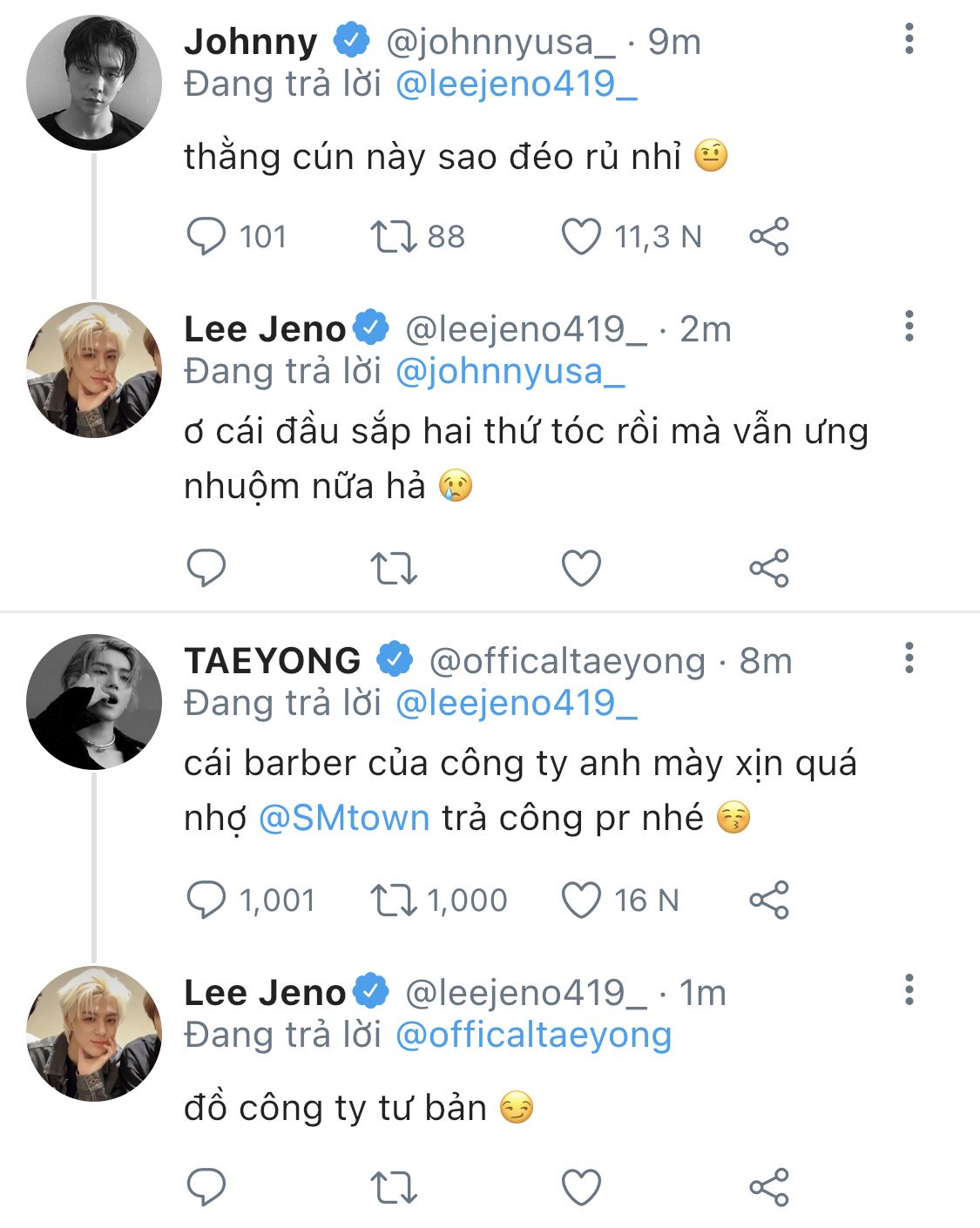Open more options for TAEYONG's tweet

pos(909,658)
